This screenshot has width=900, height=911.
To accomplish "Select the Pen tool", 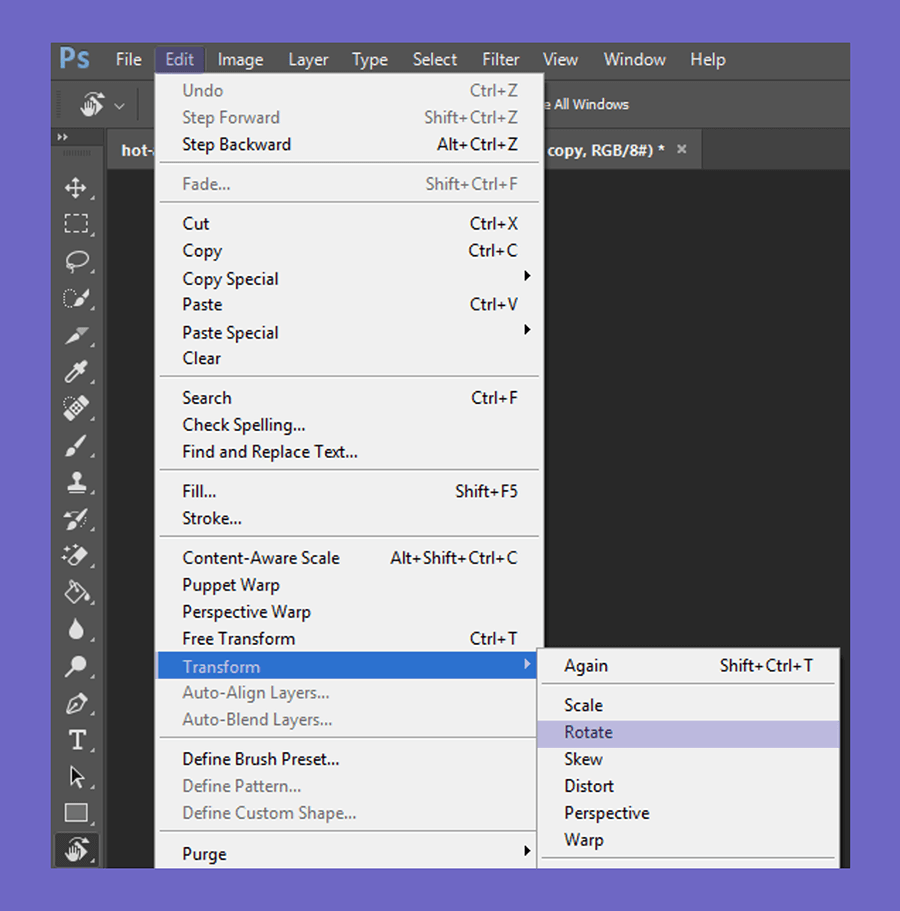I will (x=76, y=704).
